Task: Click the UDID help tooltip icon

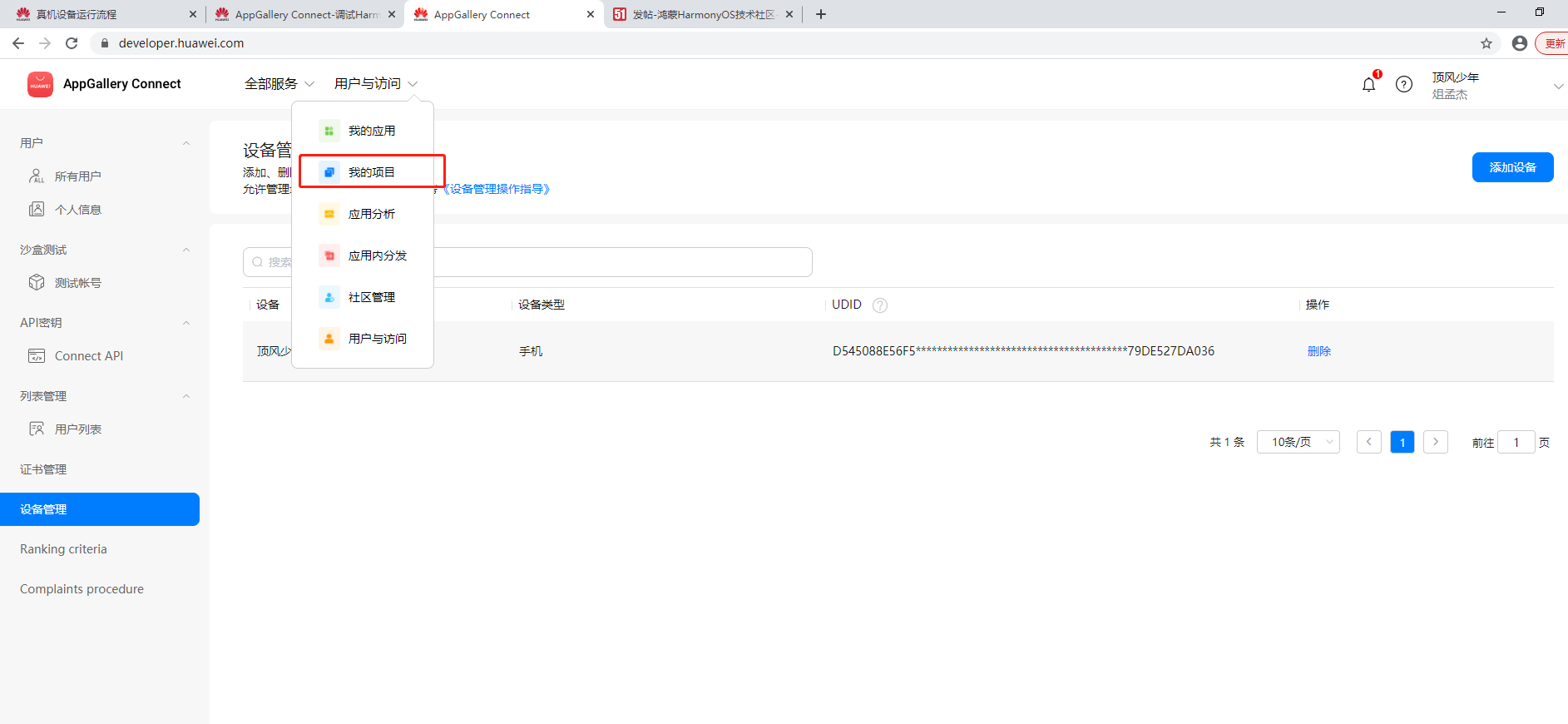Action: click(880, 305)
